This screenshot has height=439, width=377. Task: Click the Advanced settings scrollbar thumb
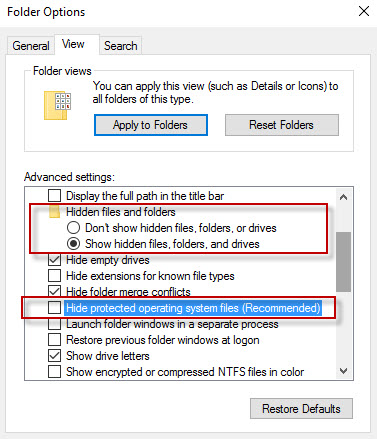343,262
